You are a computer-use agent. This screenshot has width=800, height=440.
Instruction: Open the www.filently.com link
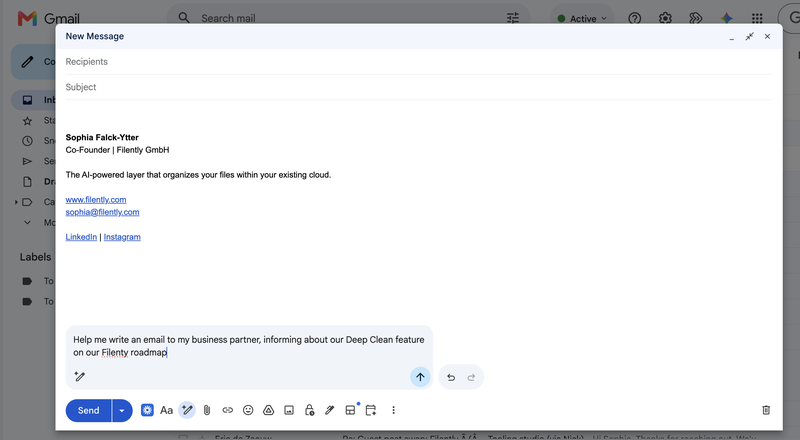coord(96,200)
